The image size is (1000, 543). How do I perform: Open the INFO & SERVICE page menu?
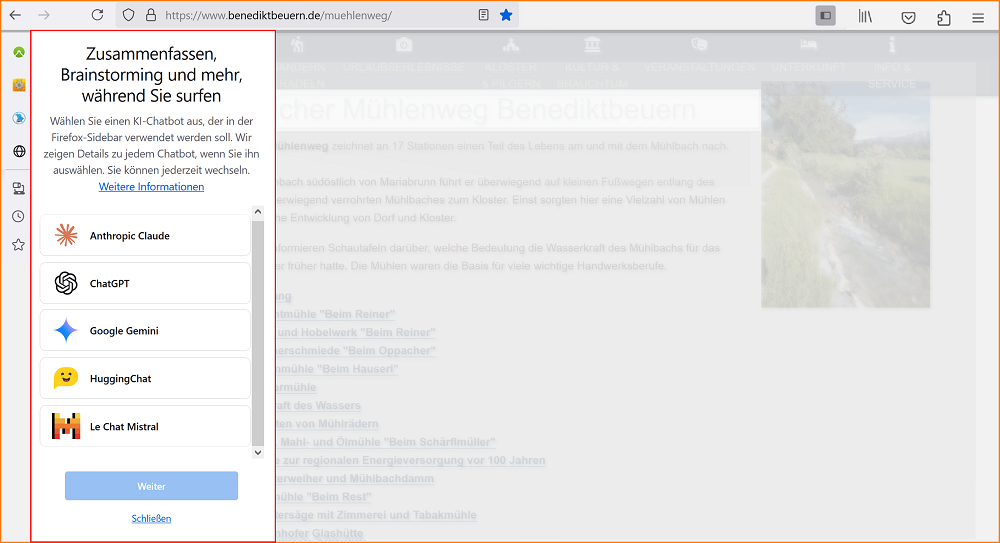click(892, 63)
